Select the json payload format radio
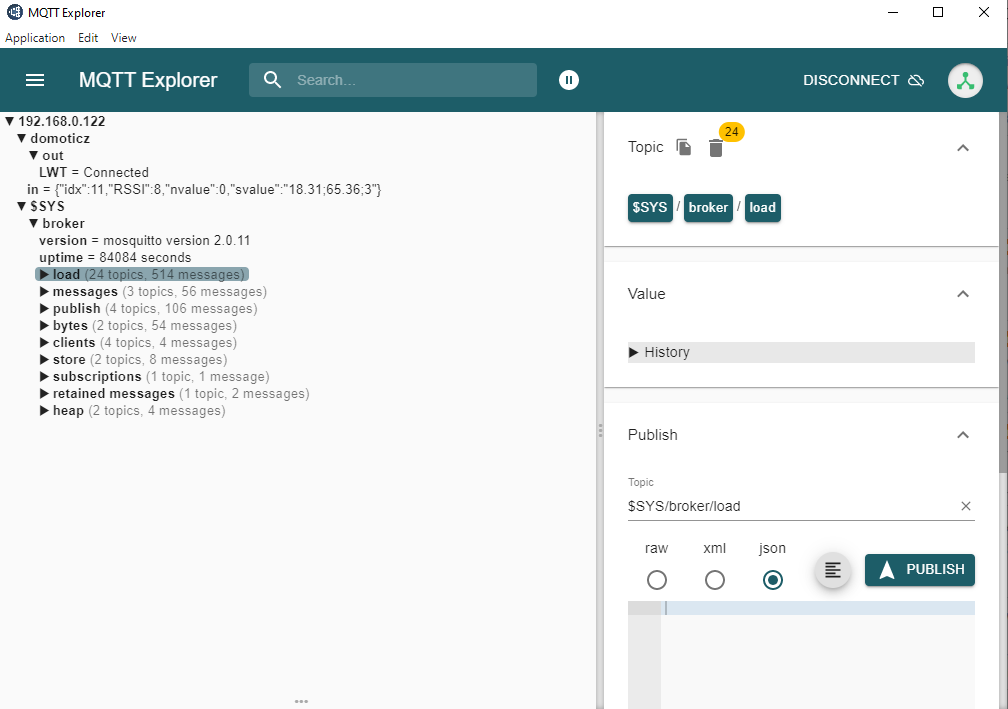1008x709 pixels. pyautogui.click(x=773, y=580)
